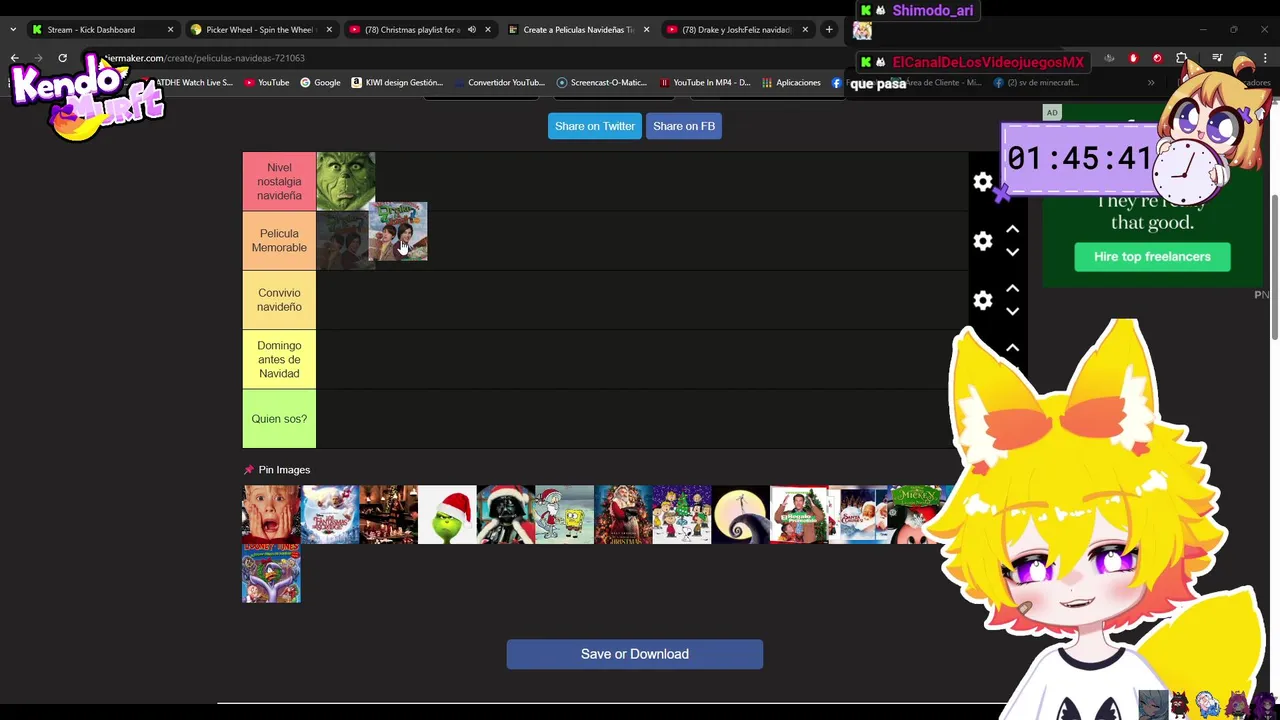Screen dimensions: 1280x720
Task: Open YouTube In MP4 bookmark
Action: pyautogui.click(x=705, y=83)
